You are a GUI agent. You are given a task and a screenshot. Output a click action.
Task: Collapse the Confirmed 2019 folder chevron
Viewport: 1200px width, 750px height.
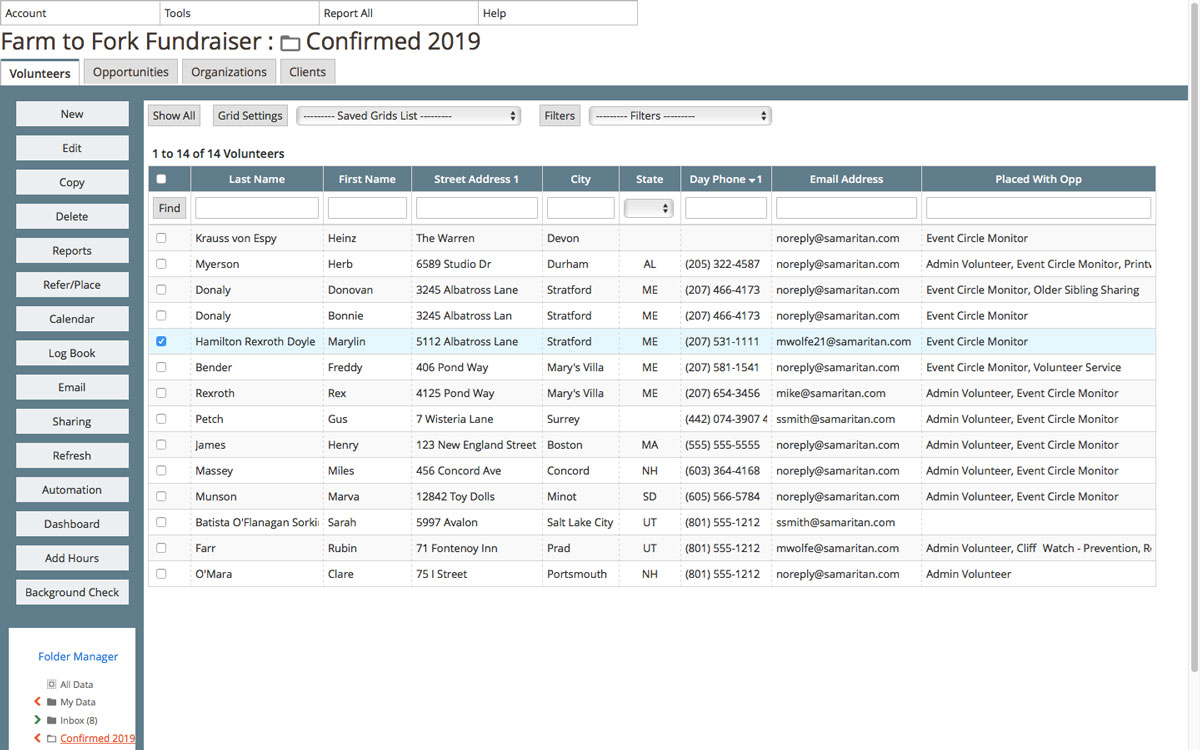pyautogui.click(x=38, y=738)
